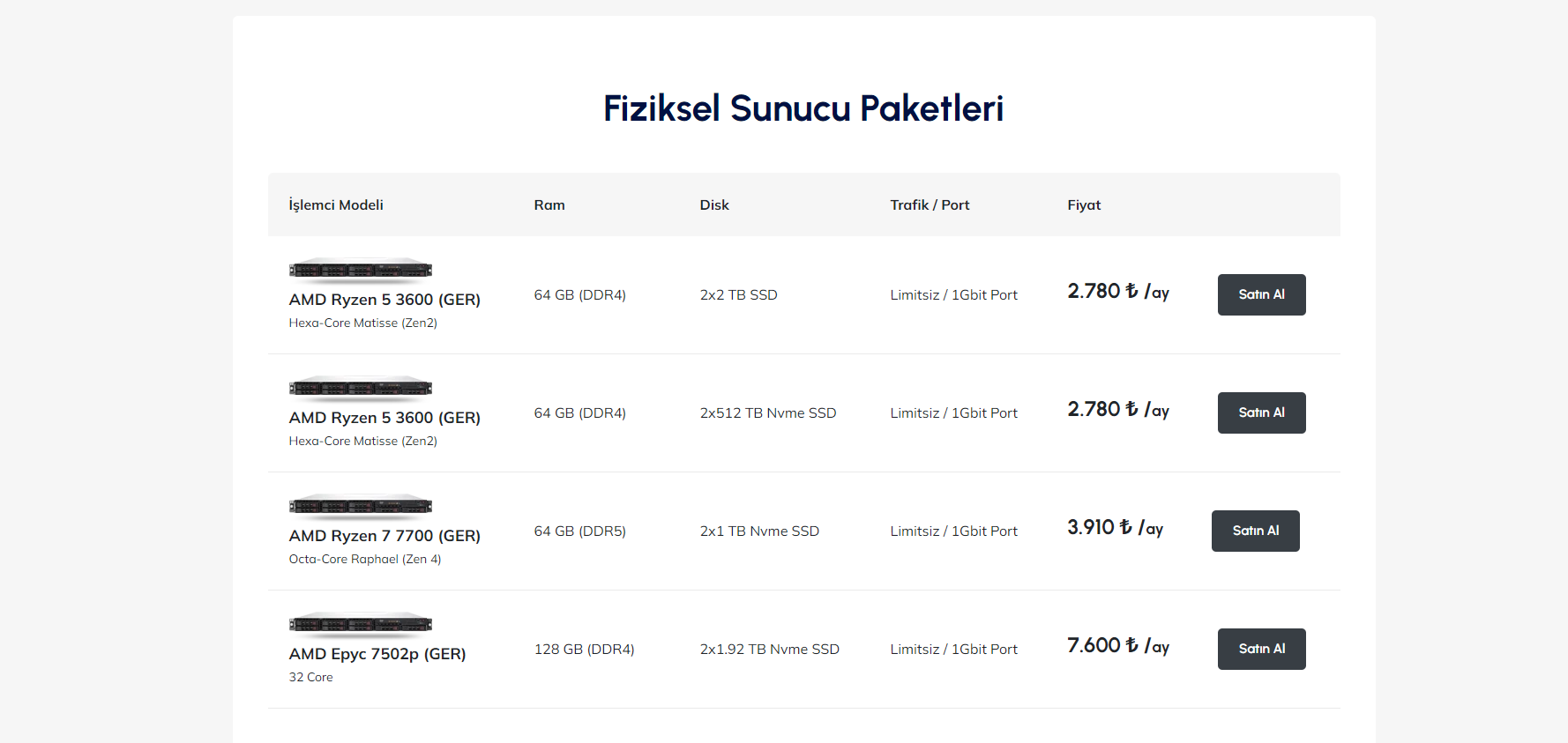Screen dimensions: 1568x743
Task: Click the 128 GB (DDR4) ram value
Action: click(584, 650)
